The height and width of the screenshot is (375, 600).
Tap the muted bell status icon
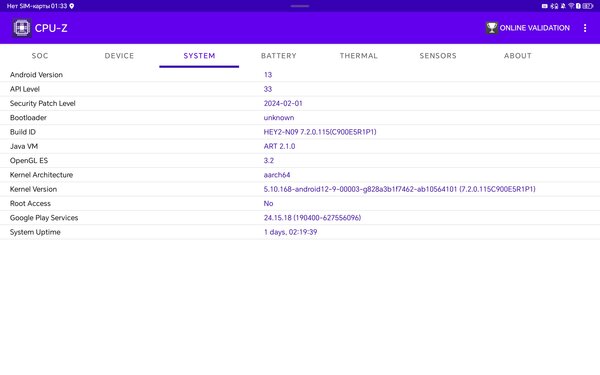click(563, 6)
